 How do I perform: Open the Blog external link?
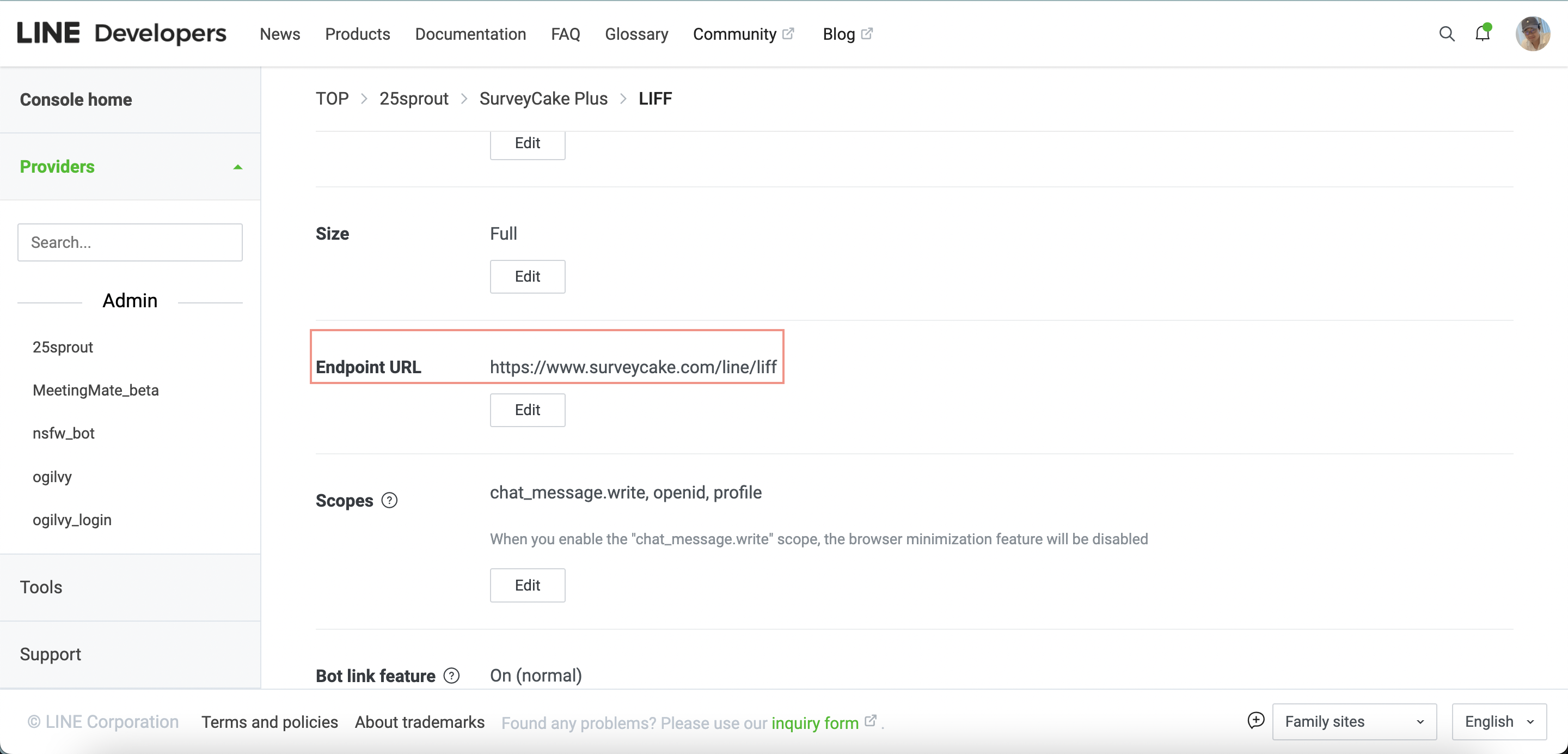click(847, 34)
